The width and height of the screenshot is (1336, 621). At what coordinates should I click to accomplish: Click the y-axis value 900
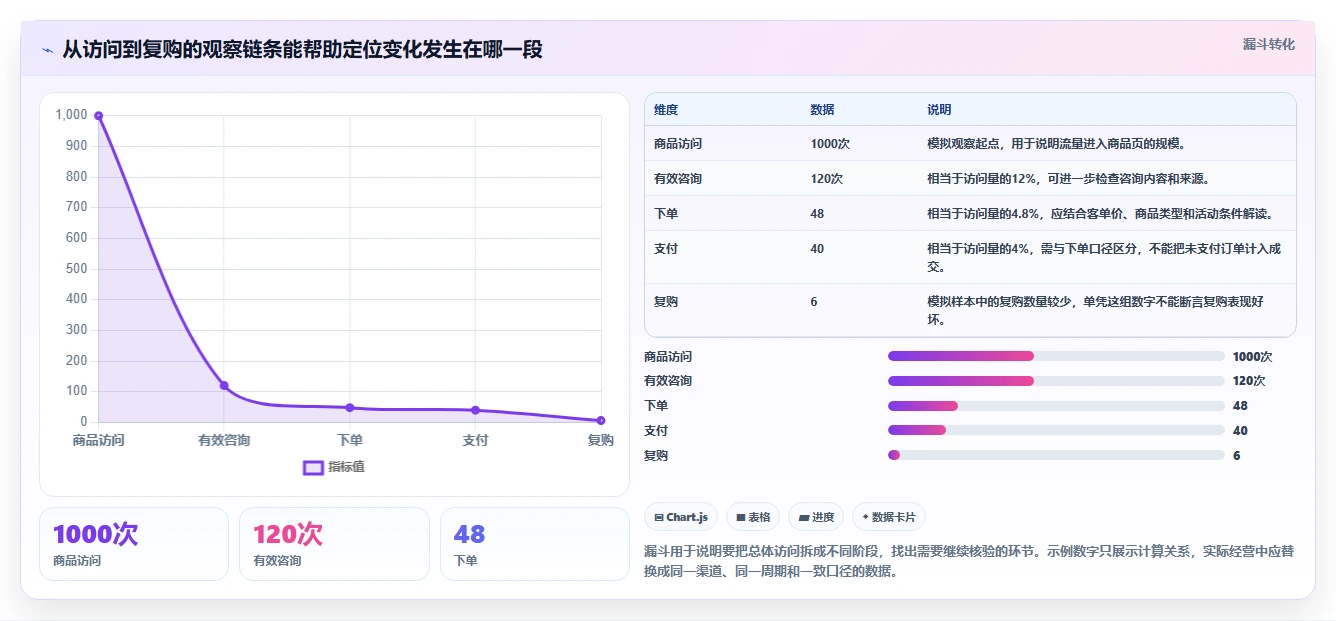(x=77, y=146)
